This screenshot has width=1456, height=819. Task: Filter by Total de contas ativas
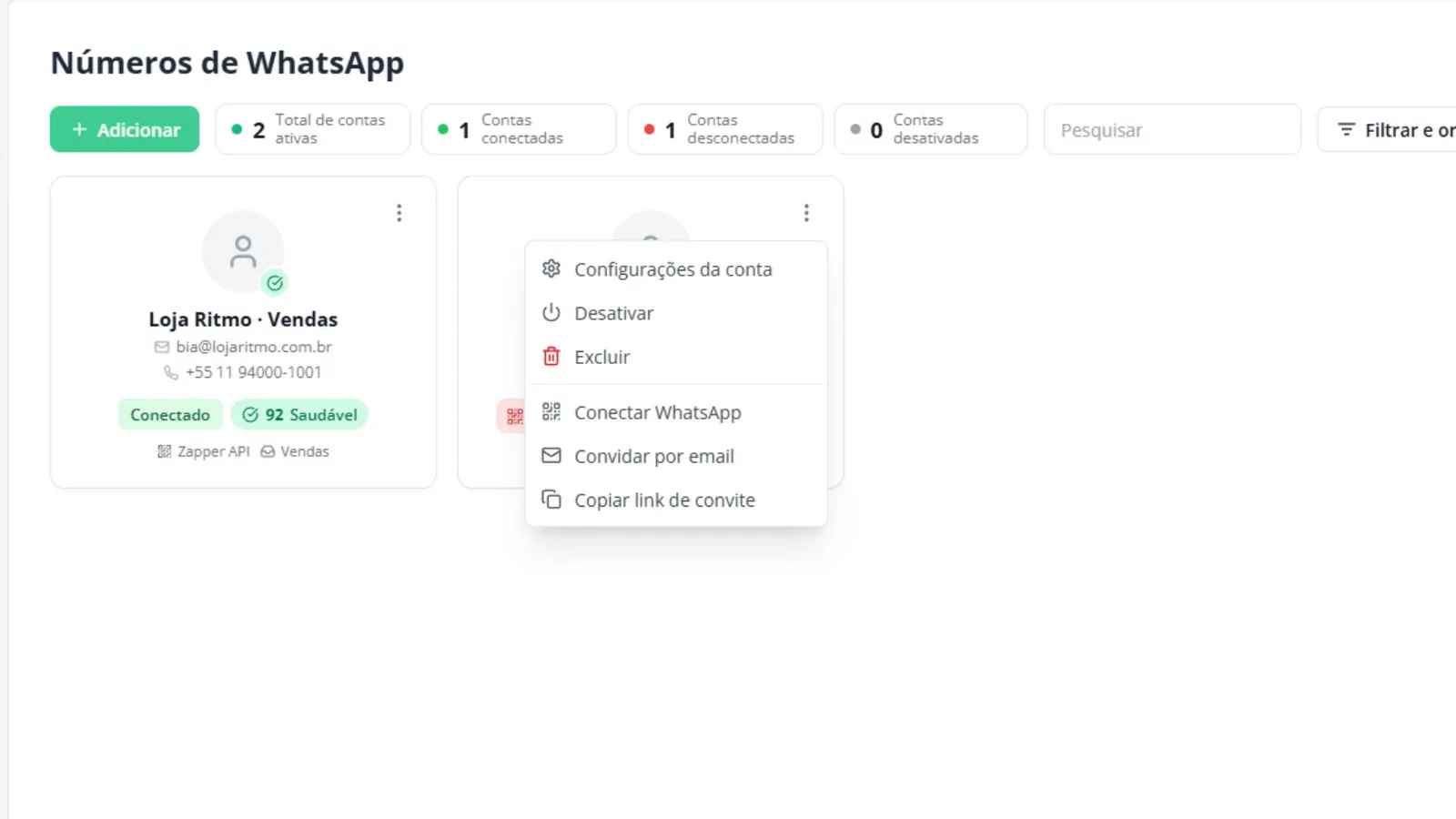click(313, 129)
